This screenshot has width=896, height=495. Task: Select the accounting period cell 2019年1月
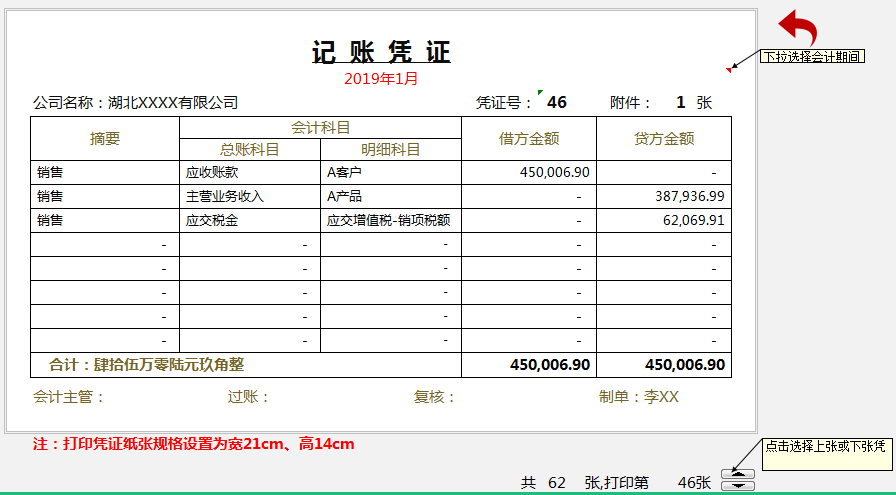coord(381,78)
